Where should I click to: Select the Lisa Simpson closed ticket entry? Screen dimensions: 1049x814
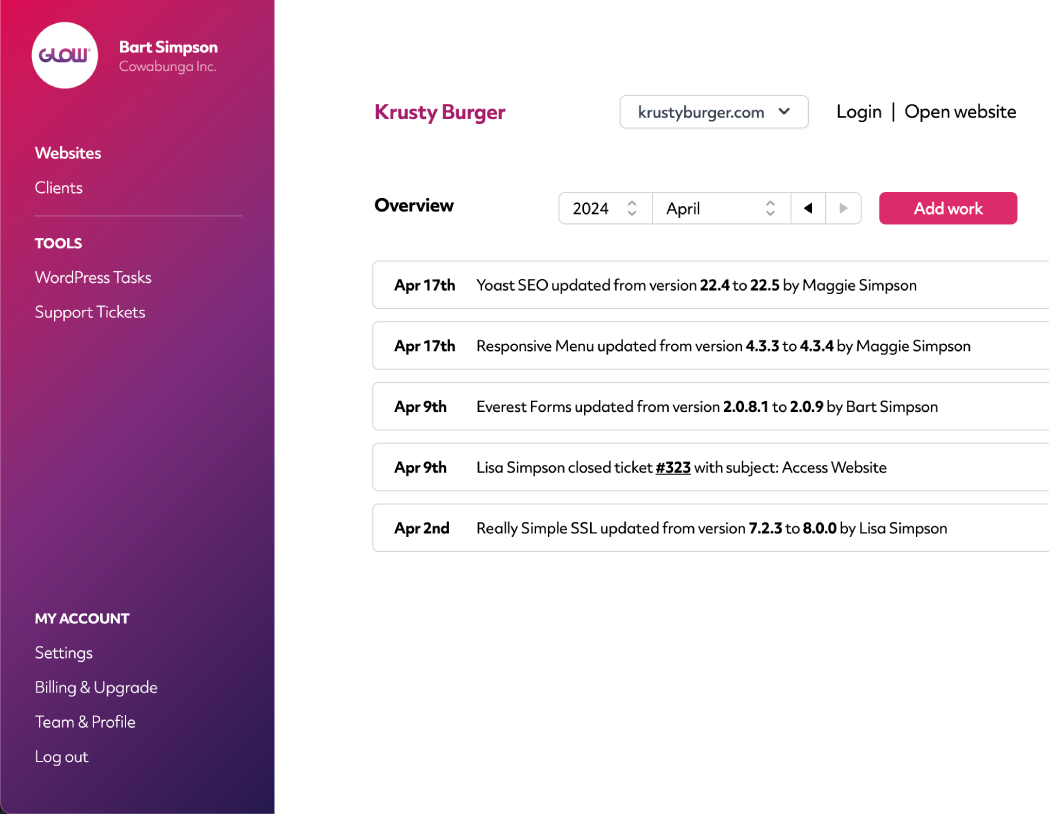[710, 468]
